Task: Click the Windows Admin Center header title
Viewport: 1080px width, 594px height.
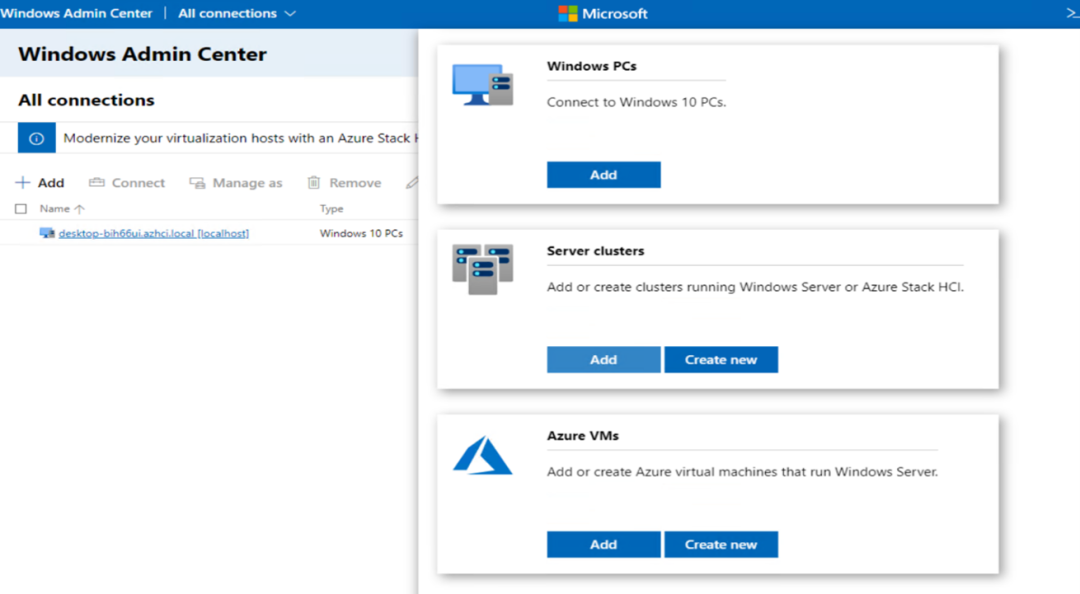Action: point(76,14)
